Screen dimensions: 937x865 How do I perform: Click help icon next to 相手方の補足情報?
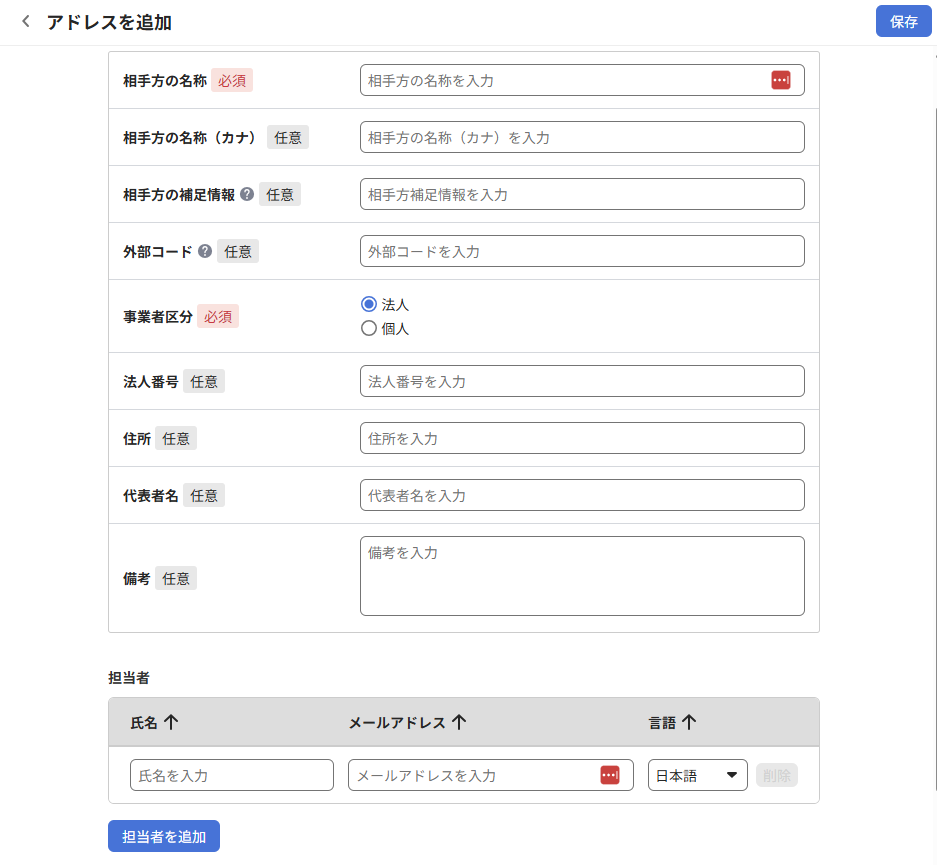247,194
